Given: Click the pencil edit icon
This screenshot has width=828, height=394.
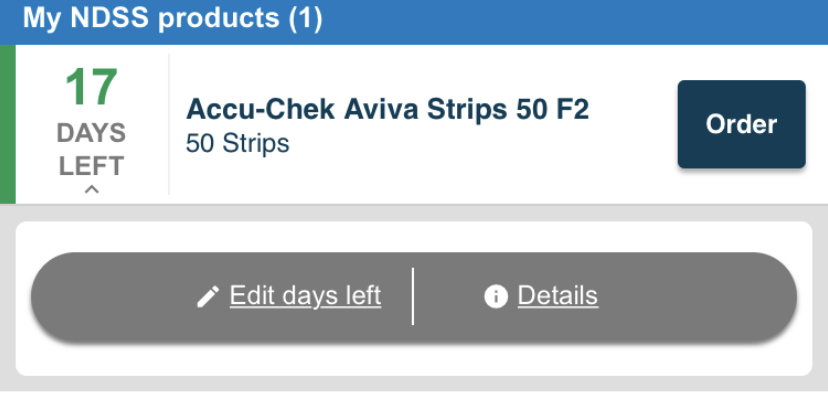Looking at the screenshot, I should [208, 297].
